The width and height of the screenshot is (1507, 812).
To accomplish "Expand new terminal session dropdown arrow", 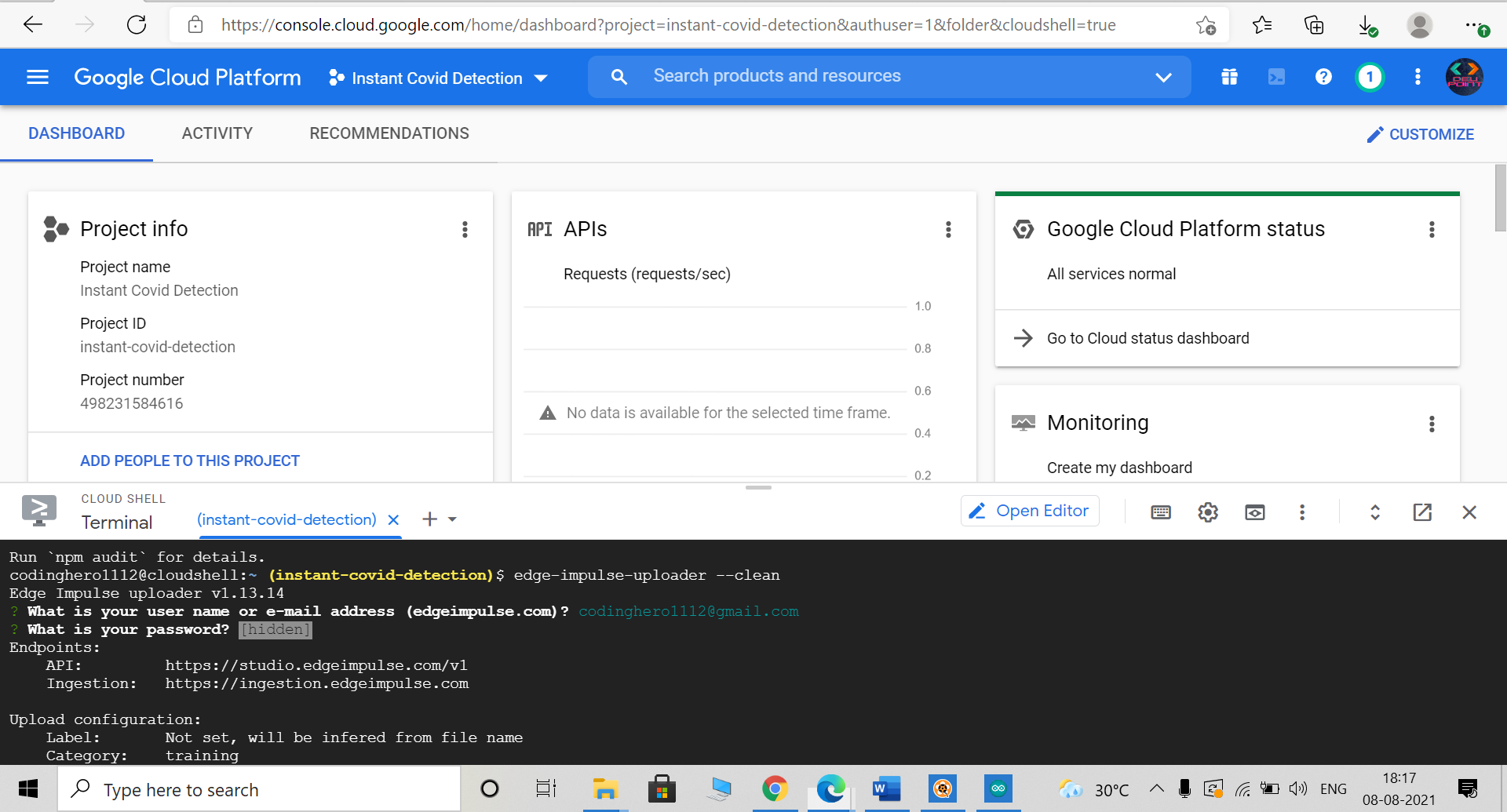I will pos(452,519).
